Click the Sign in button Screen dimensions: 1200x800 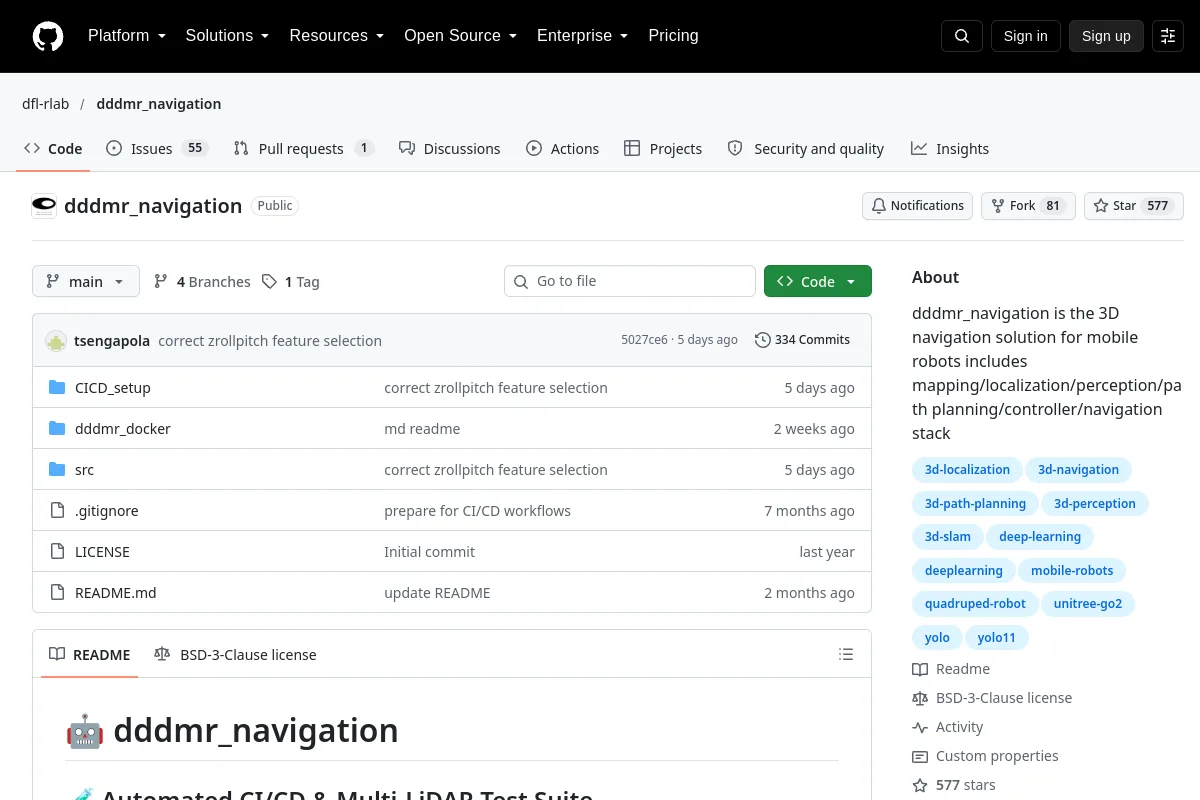click(1026, 36)
